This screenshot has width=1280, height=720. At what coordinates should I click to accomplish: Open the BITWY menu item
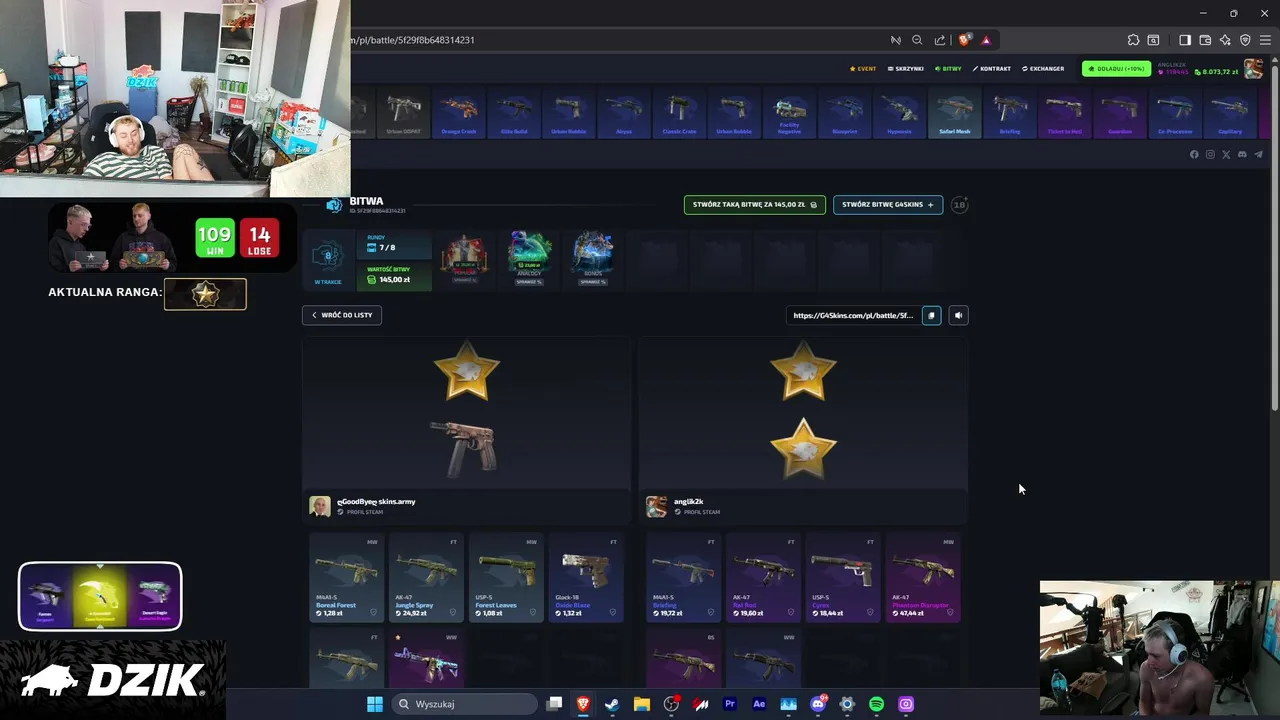pos(948,69)
